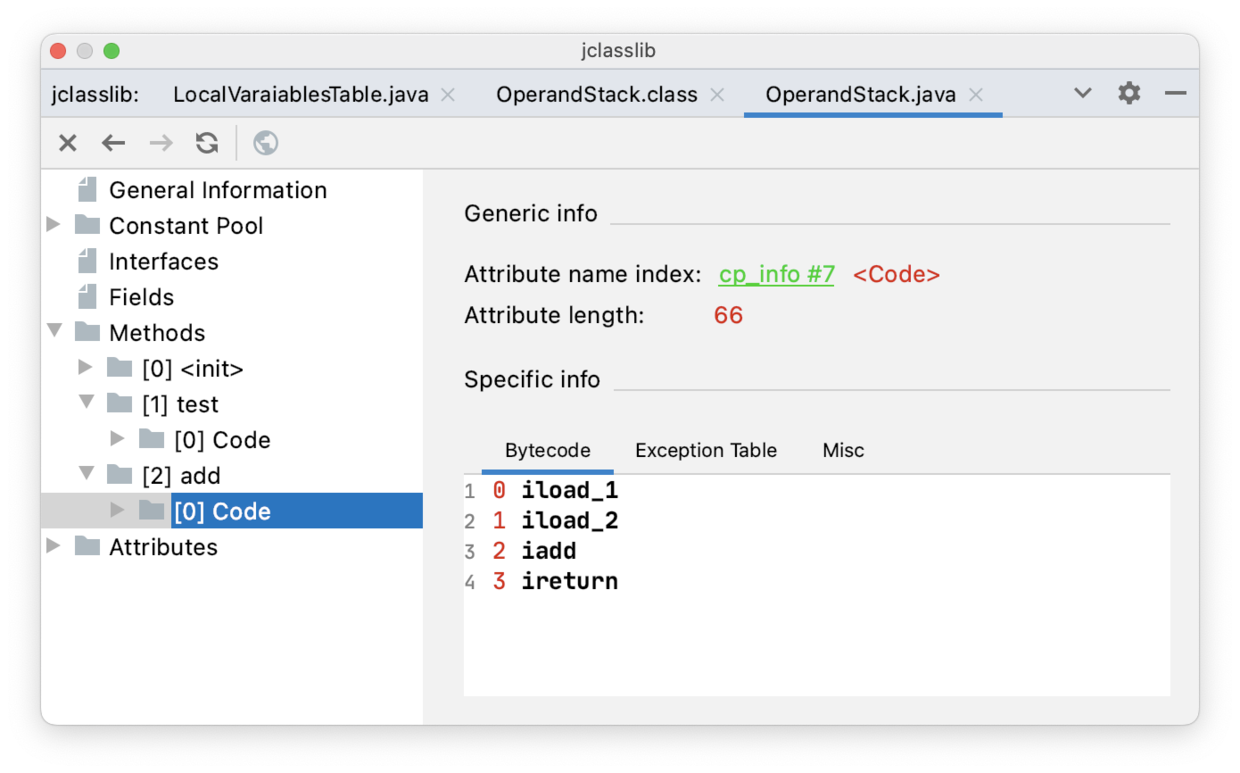Image resolution: width=1240 pixels, height=773 pixels.
Task: Expand the <init> method node
Action: coord(87,368)
